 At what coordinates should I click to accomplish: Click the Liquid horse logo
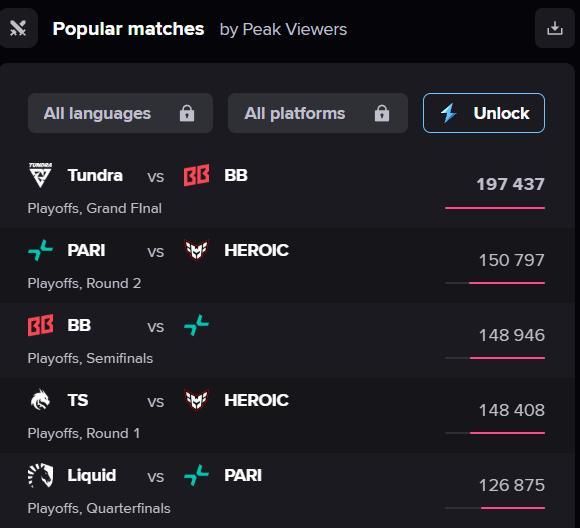coord(40,475)
